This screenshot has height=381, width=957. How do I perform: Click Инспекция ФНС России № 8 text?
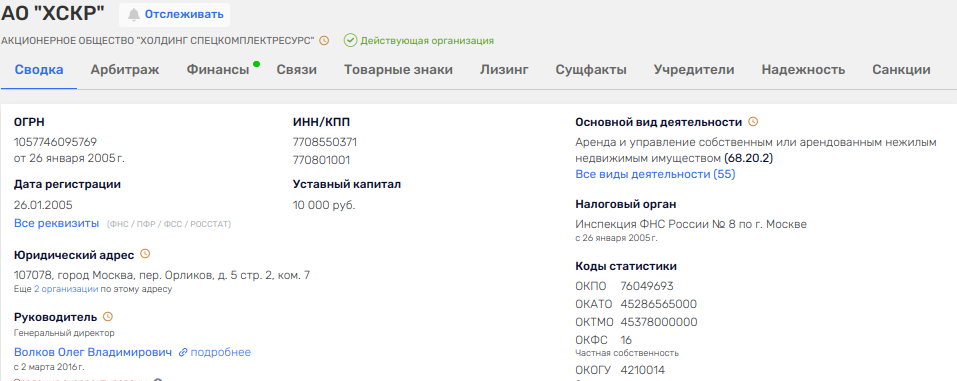pos(691,224)
